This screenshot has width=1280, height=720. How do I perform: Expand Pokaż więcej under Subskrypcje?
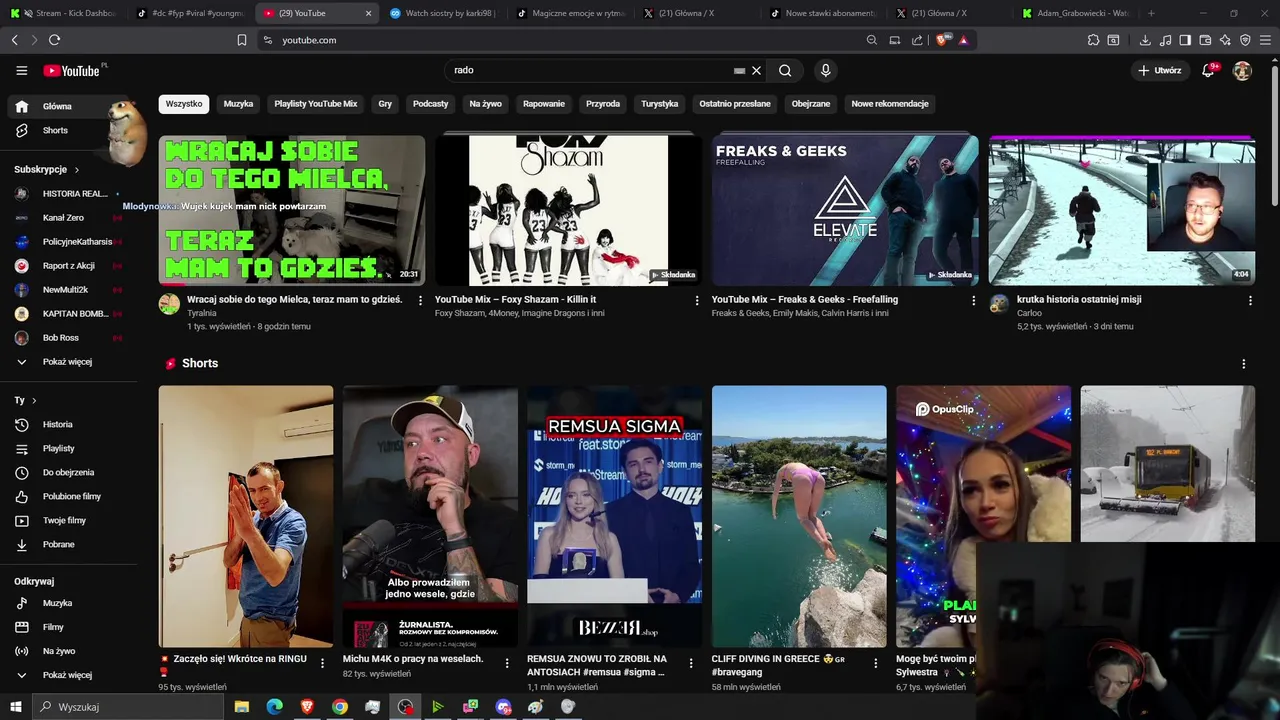(x=68, y=361)
